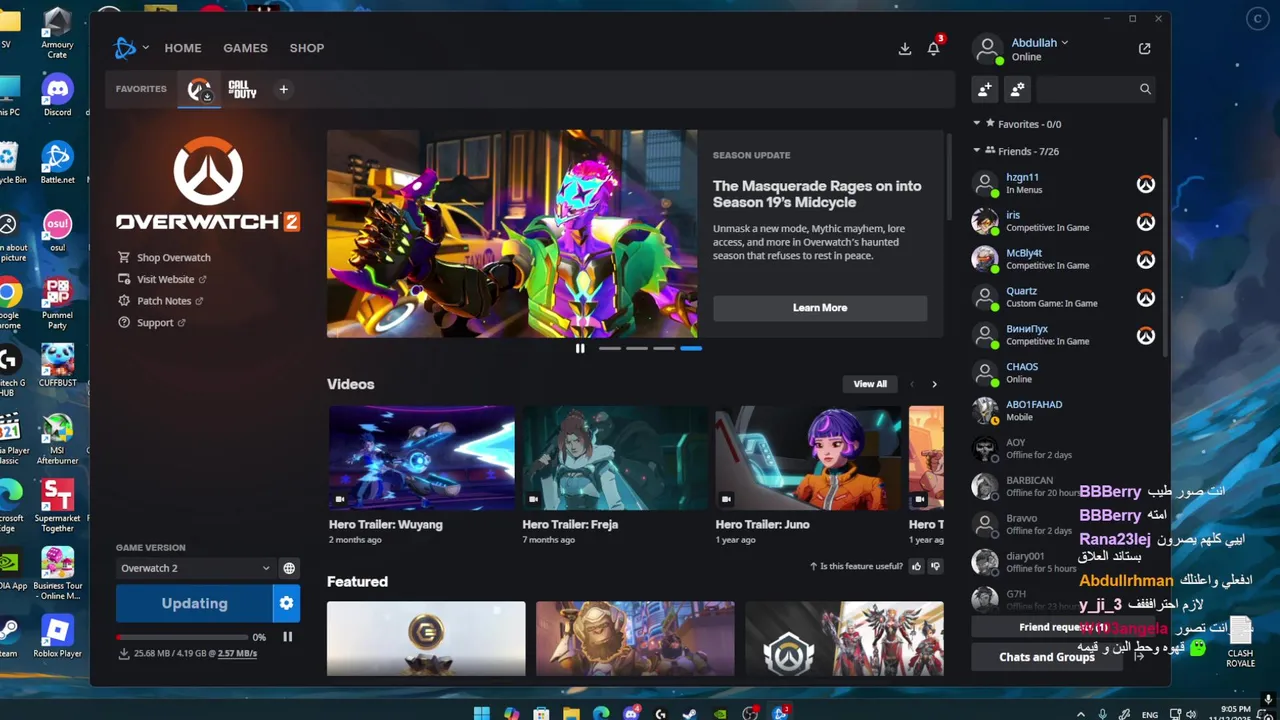1280x720 pixels.
Task: Jump to the second carousel slide indicator
Action: (x=637, y=348)
